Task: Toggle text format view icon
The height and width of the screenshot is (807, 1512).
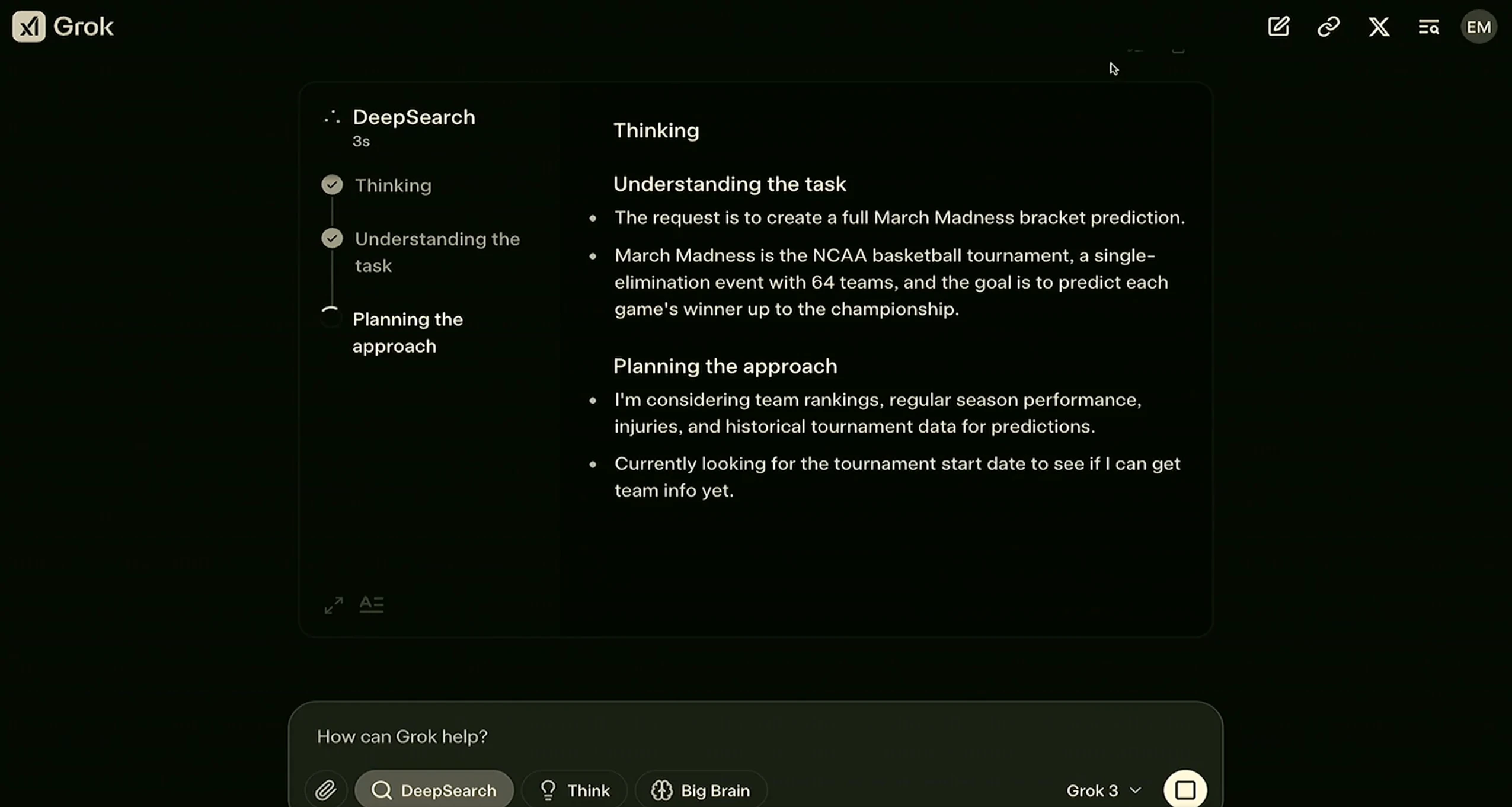Action: 372,604
